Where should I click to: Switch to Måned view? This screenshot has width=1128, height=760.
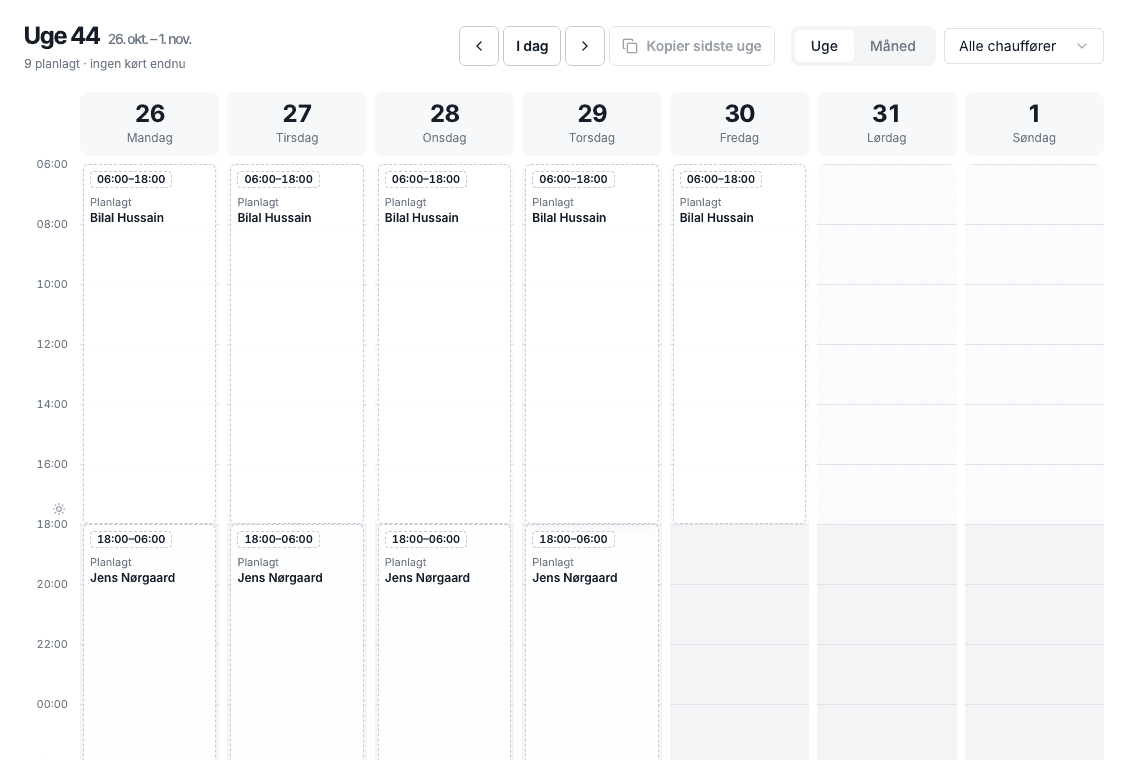point(893,46)
